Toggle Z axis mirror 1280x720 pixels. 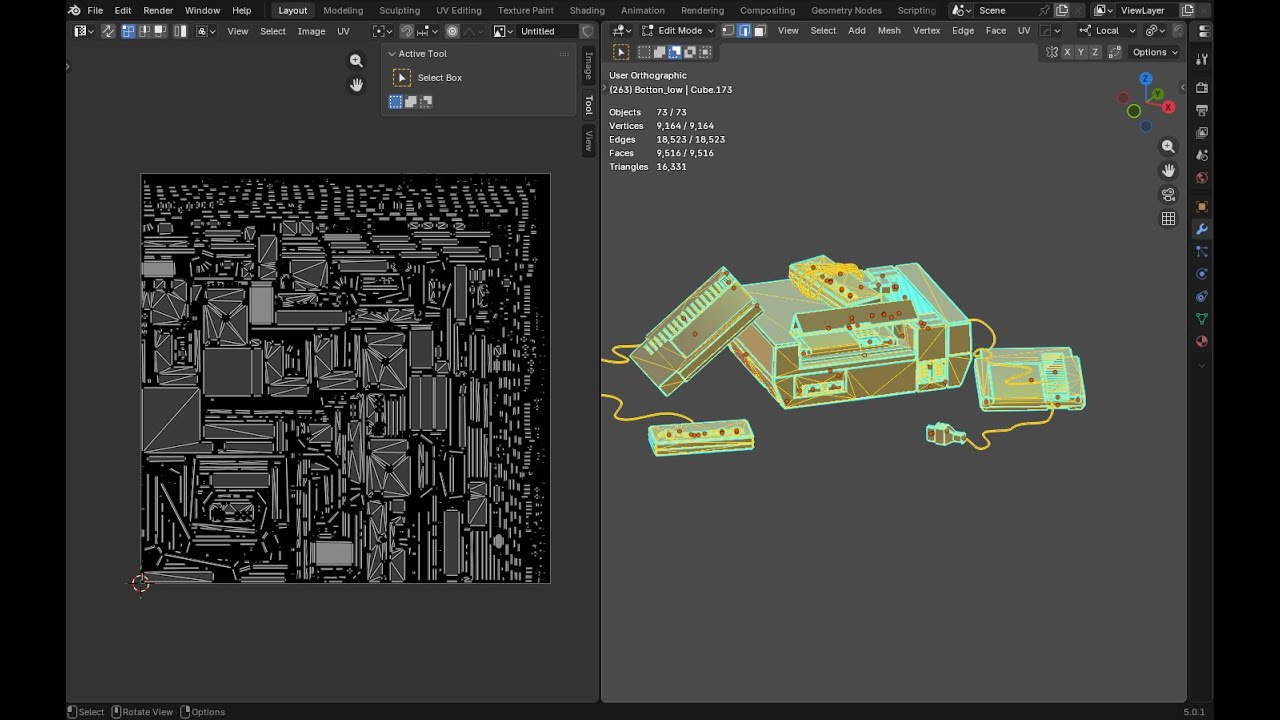(x=1095, y=52)
